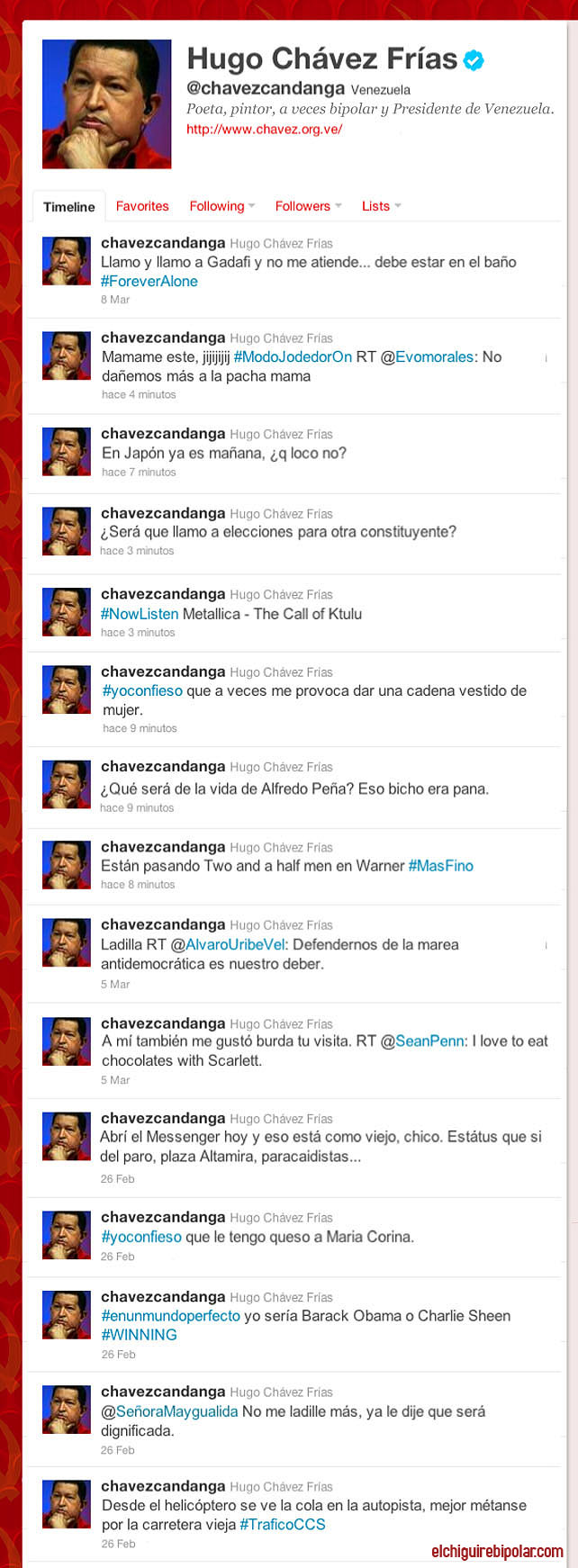This screenshot has height=1568, width=578.
Task: Open @SeñoraMaygualida mention link
Action: point(169,1411)
